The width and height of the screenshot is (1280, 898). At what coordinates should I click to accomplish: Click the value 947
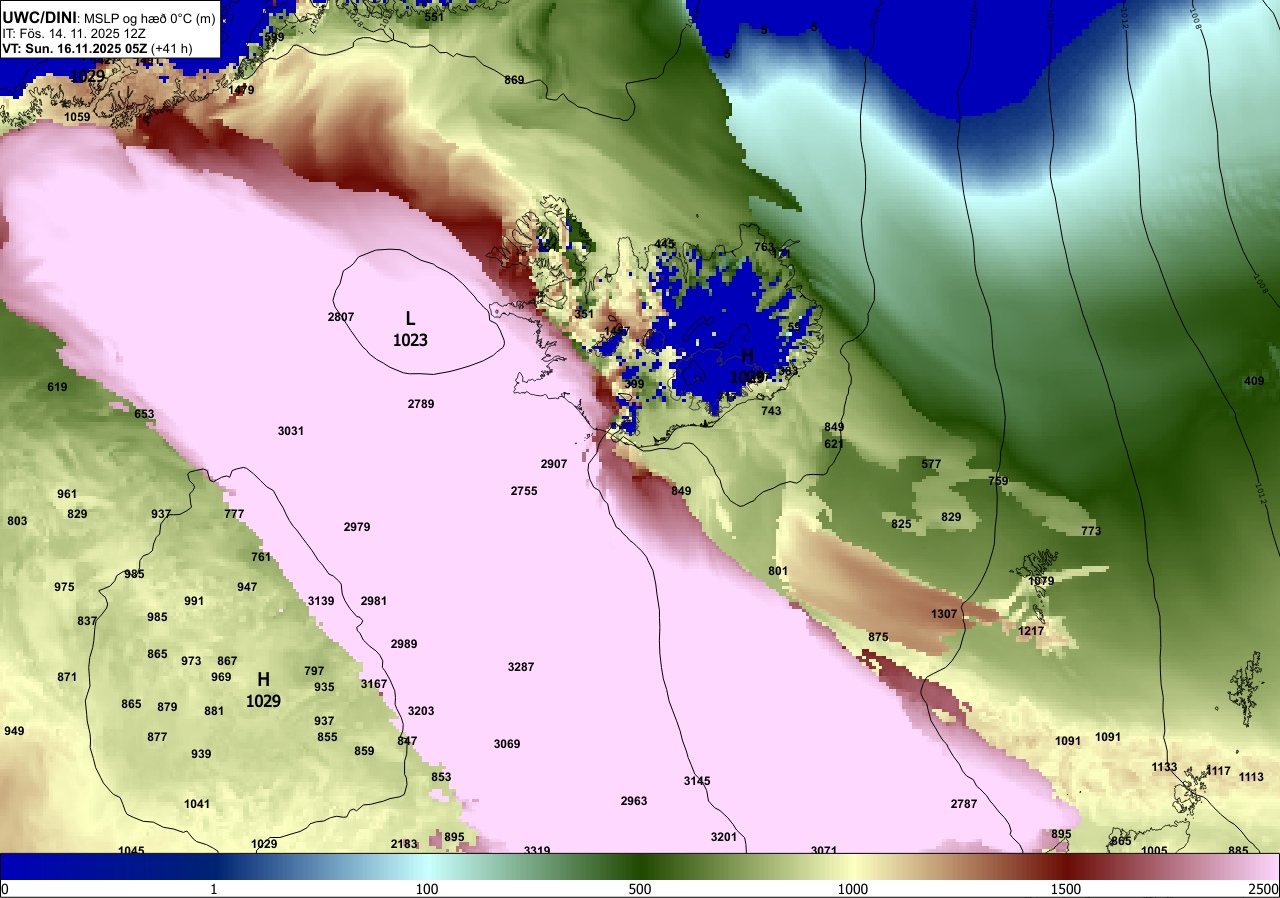247,587
